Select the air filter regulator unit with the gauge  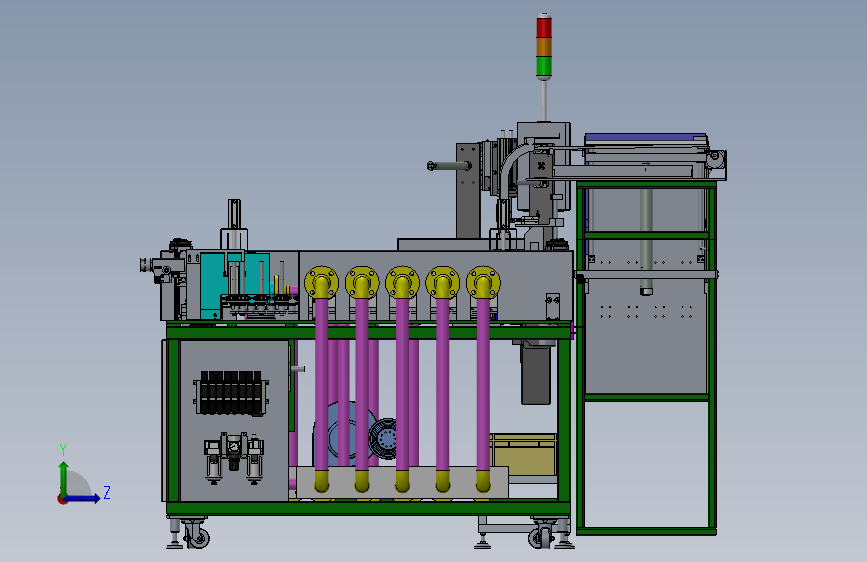pyautogui.click(x=233, y=458)
